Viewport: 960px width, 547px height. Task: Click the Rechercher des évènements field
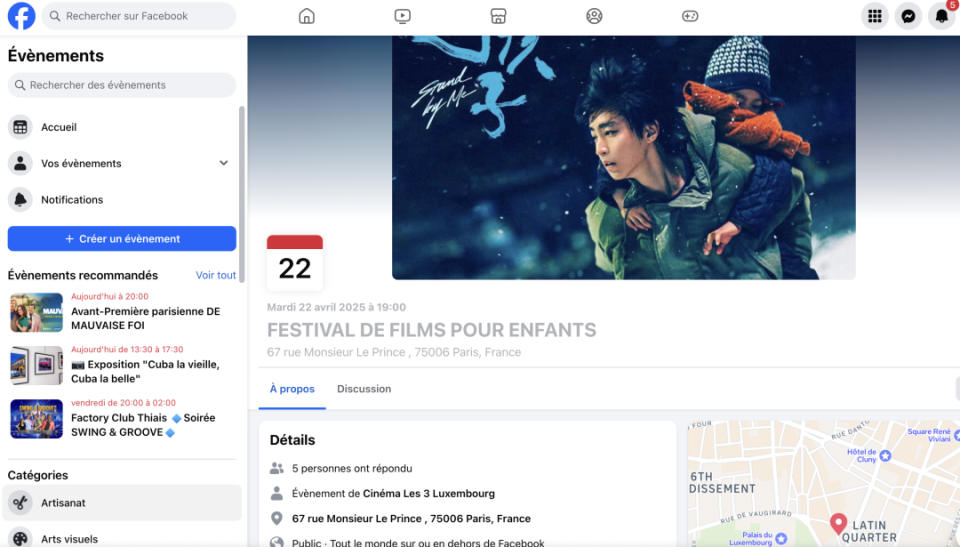(x=122, y=85)
